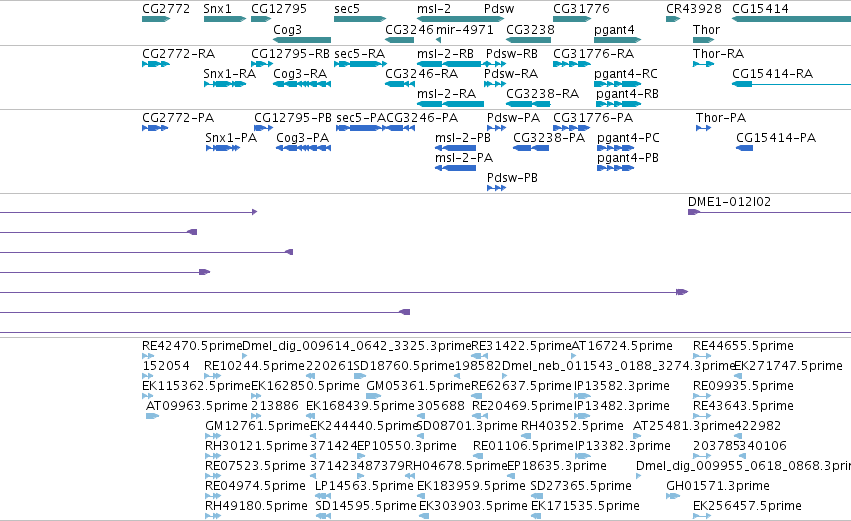Click the Cog3 gene glyph
Viewport: 851px width, 521px height.
coord(302,40)
